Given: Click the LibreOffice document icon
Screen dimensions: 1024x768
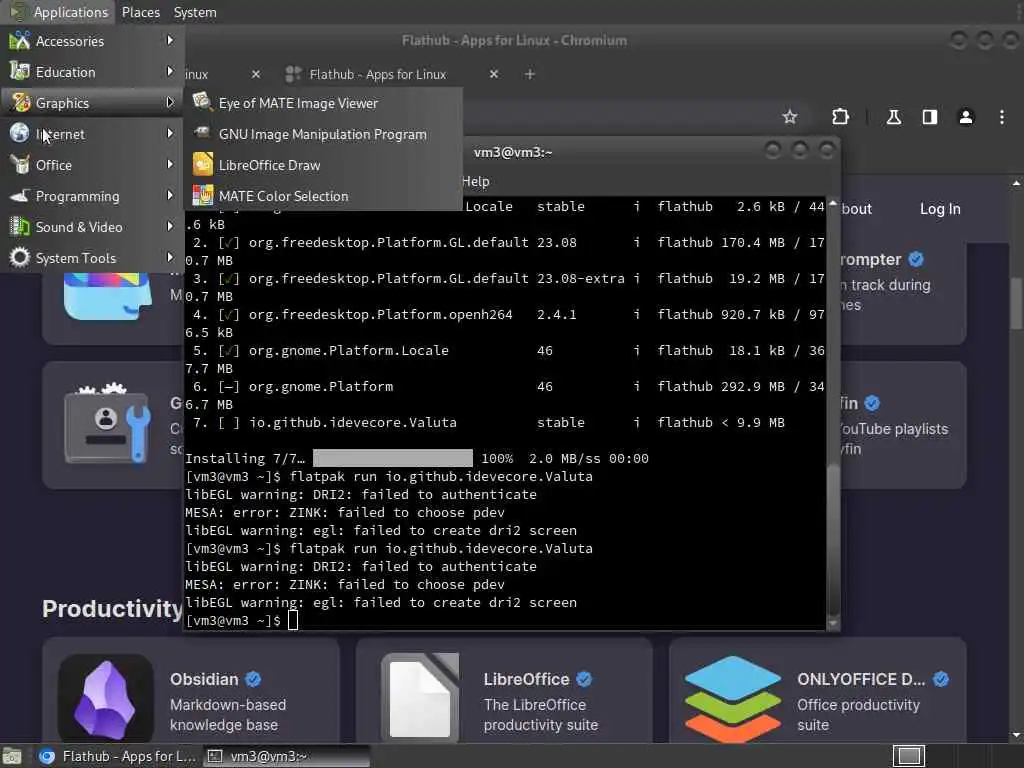Looking at the screenshot, I should click(420, 698).
